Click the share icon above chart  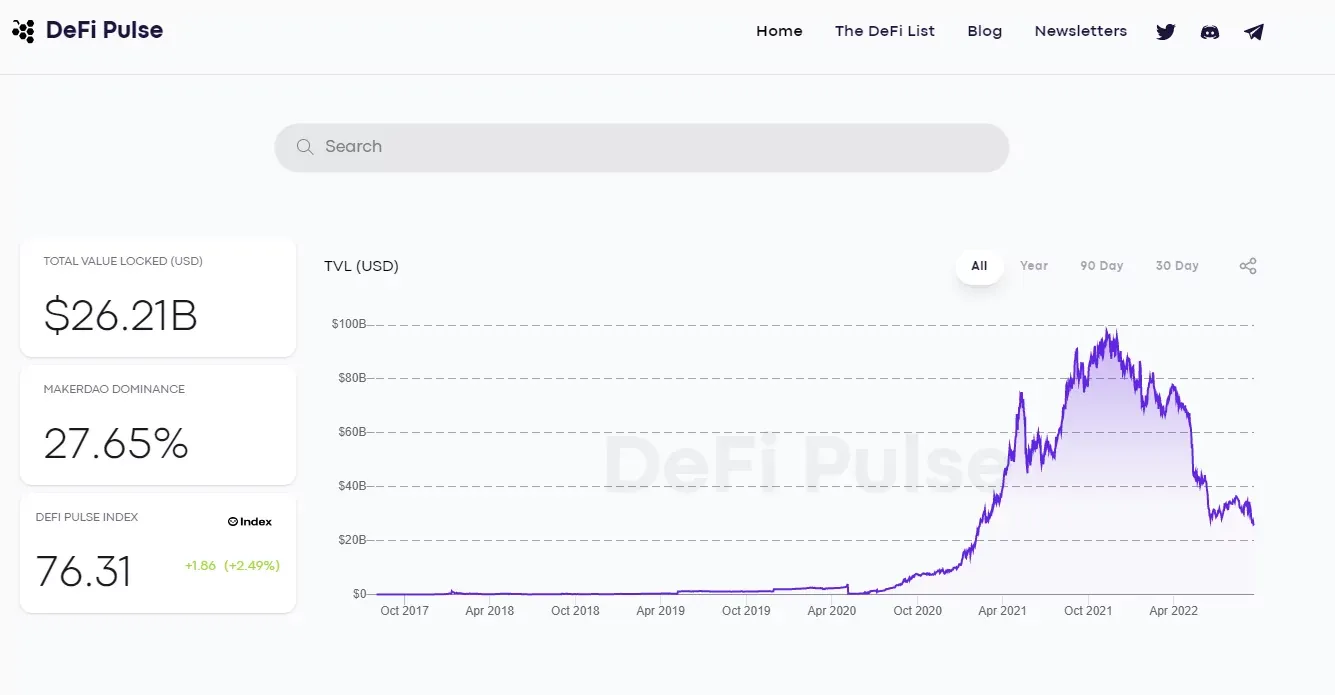click(1248, 266)
